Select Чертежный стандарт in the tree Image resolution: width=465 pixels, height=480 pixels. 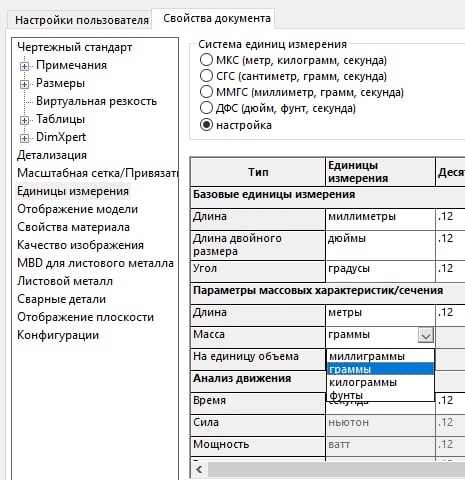pos(74,47)
